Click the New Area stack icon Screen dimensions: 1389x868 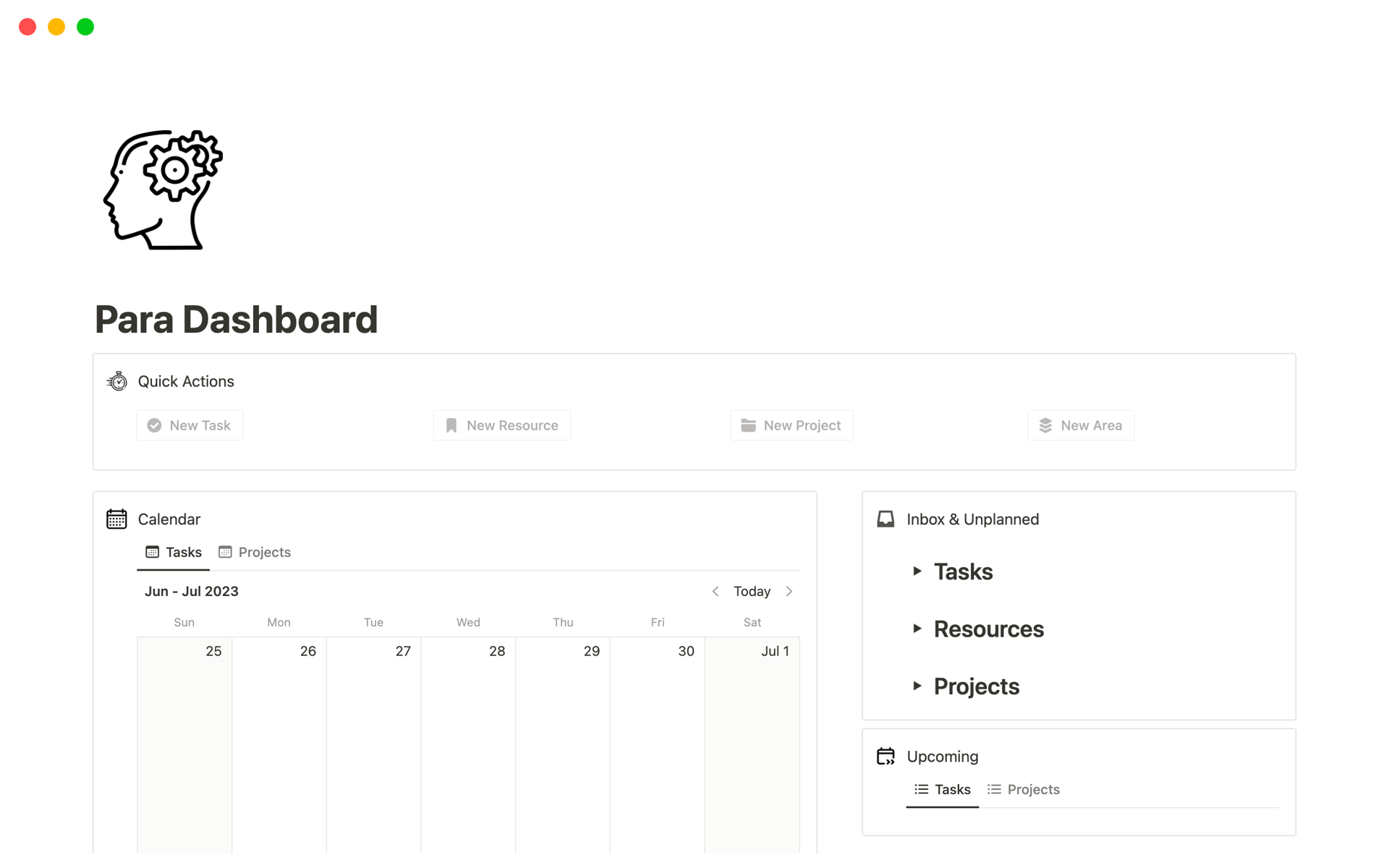point(1044,425)
